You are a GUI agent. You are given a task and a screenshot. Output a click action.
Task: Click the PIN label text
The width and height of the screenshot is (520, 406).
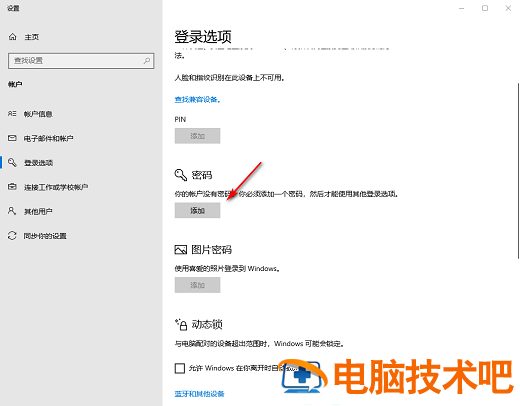[180, 119]
